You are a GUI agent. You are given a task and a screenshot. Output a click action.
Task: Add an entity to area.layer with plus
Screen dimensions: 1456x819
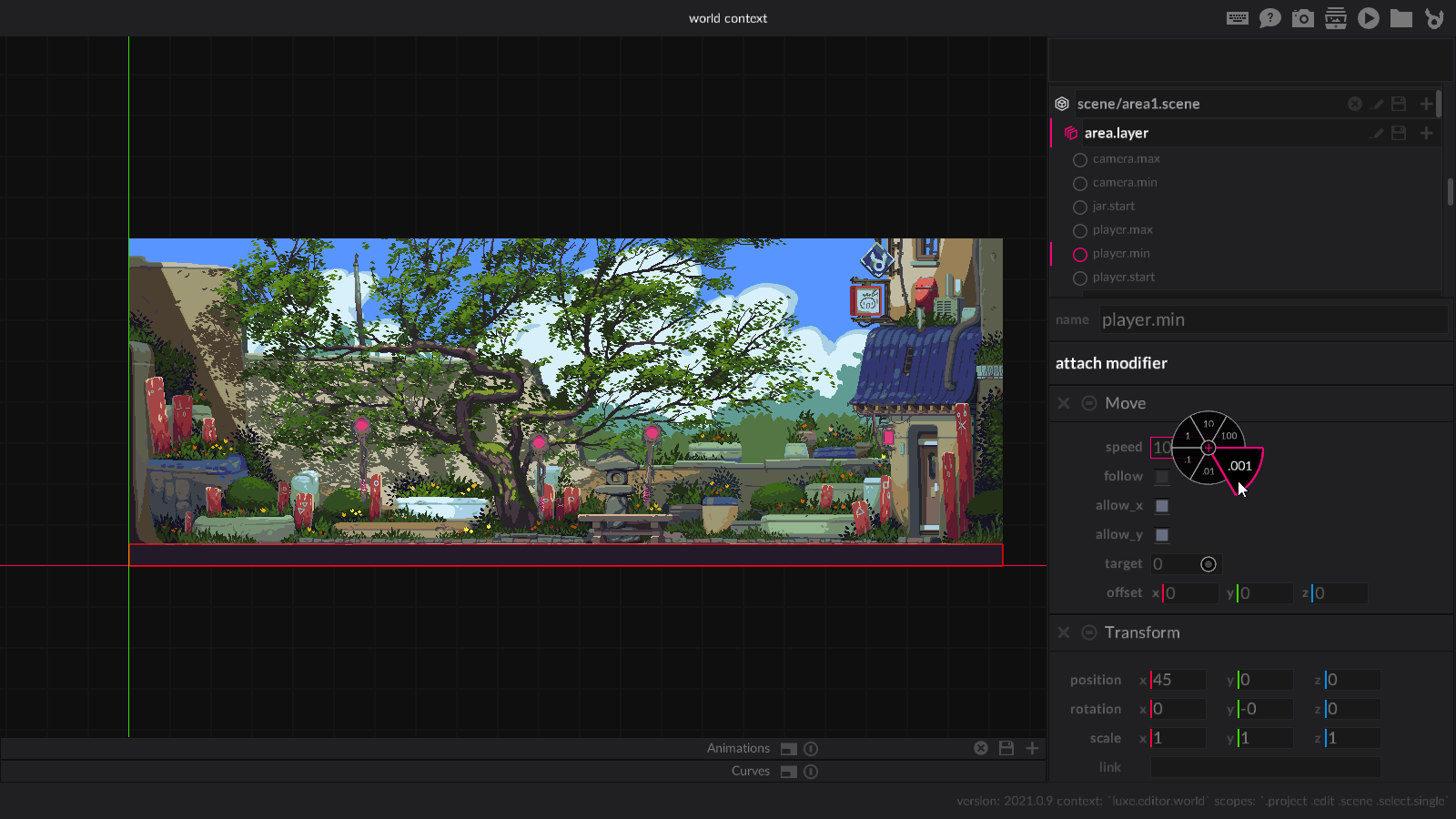(1426, 133)
